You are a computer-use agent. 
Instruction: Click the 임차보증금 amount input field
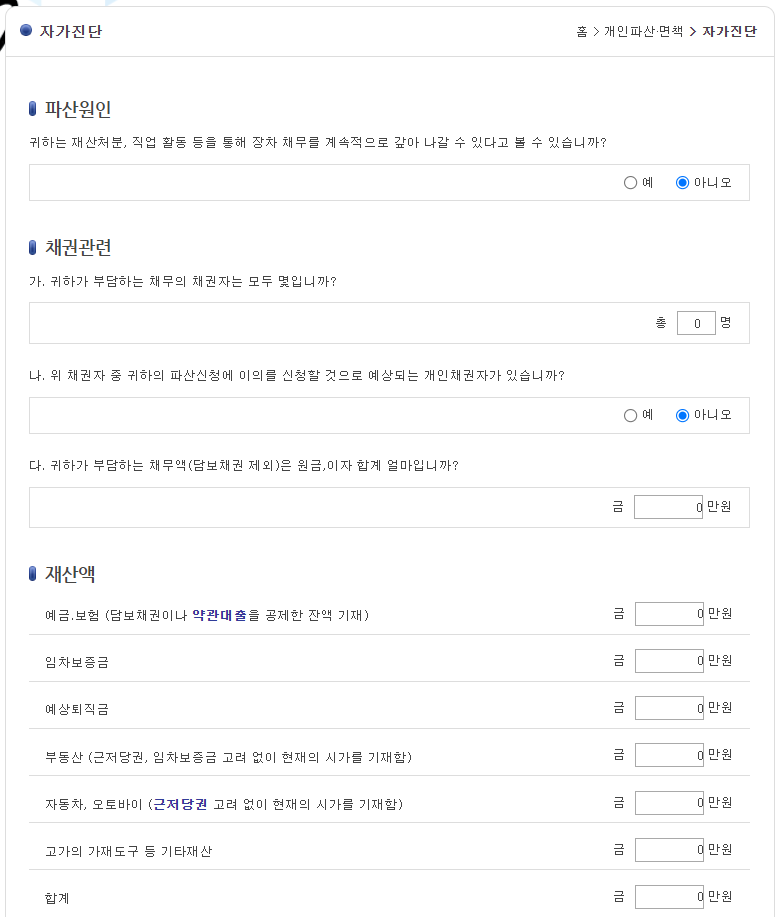(x=668, y=660)
